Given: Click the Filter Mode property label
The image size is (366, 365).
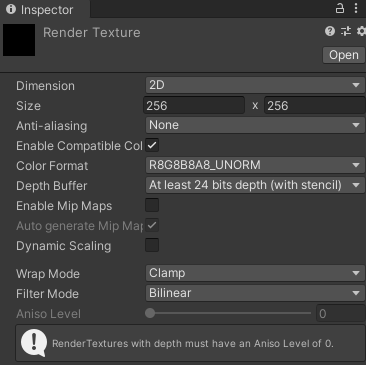Looking at the screenshot, I should coord(47,294).
